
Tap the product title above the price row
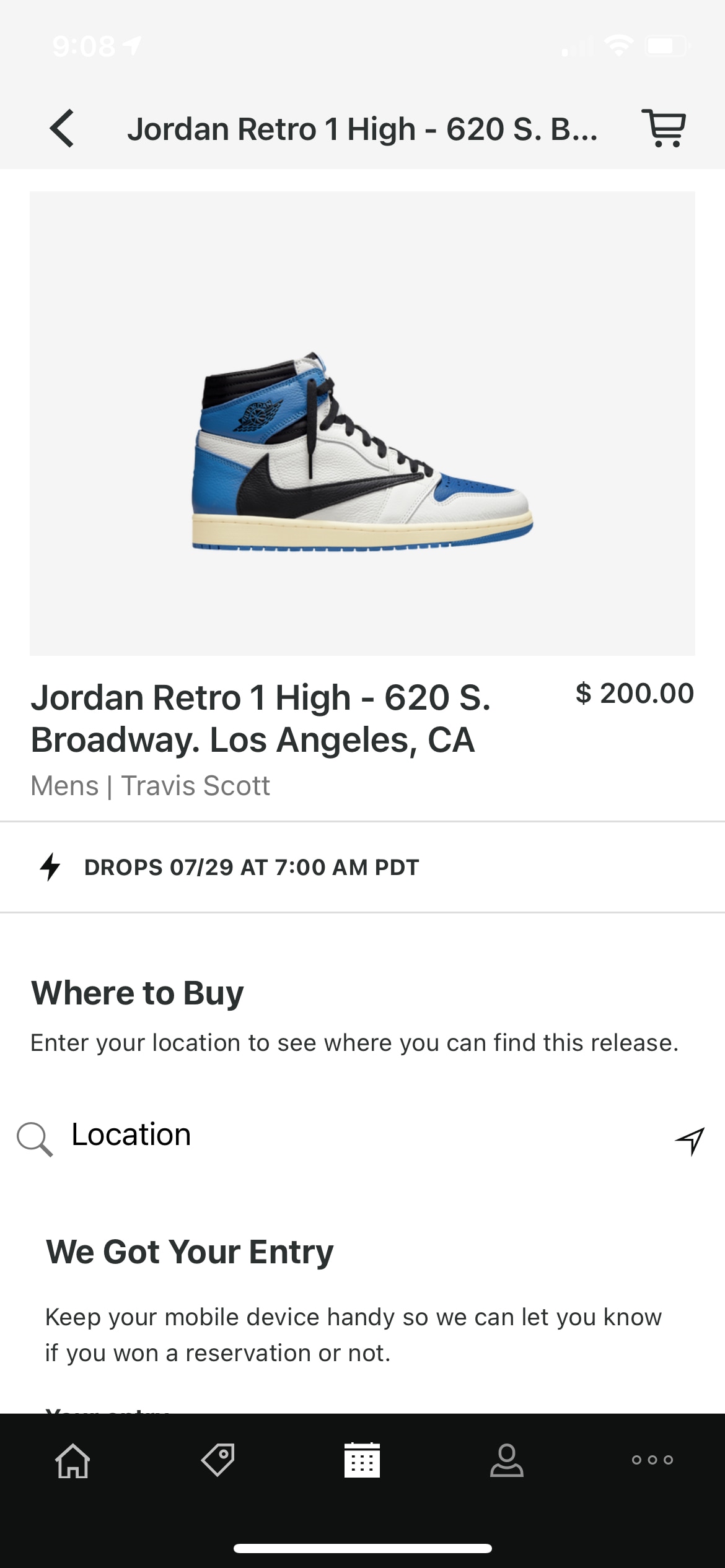tap(260, 718)
